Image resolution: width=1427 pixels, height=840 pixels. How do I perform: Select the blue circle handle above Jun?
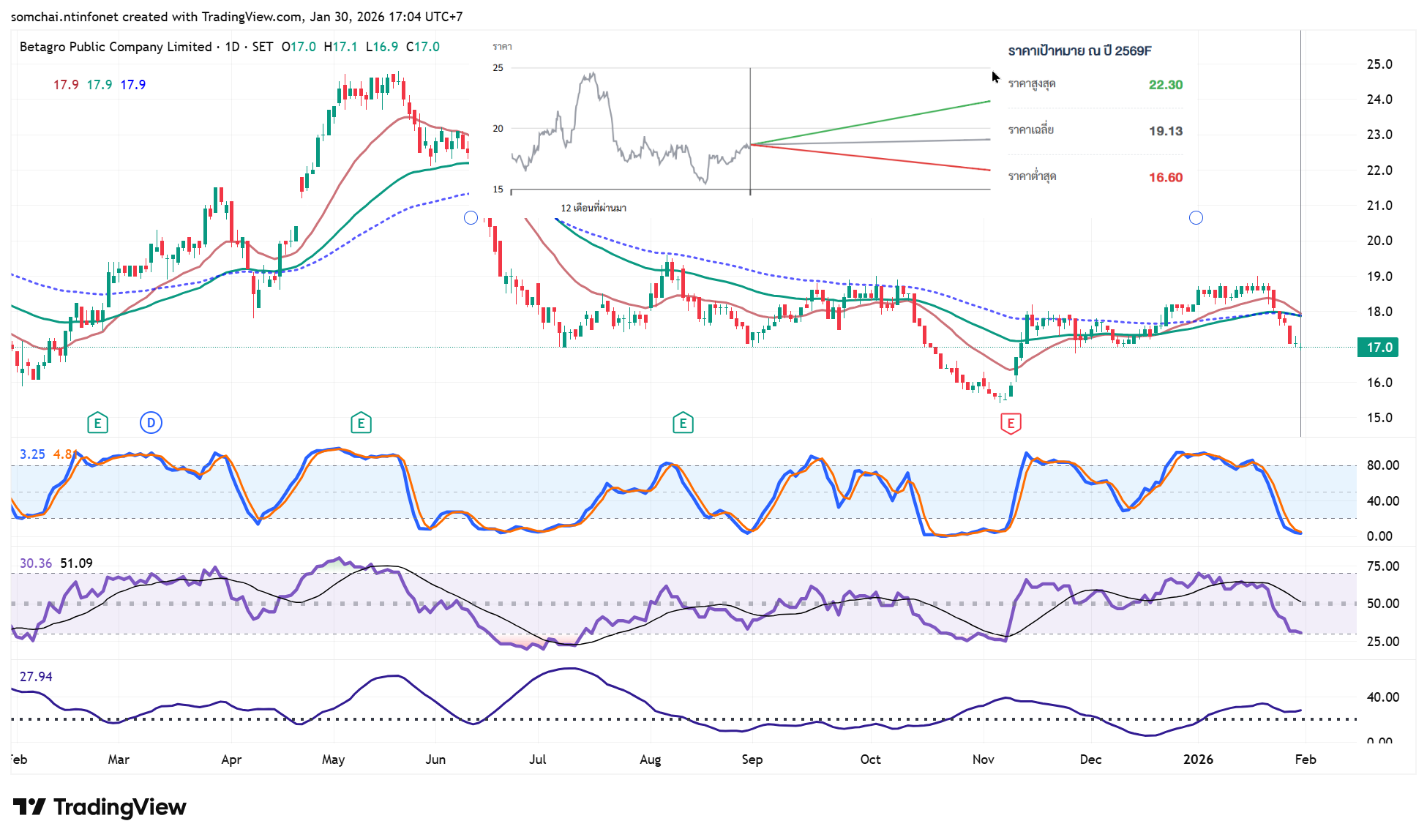point(471,217)
